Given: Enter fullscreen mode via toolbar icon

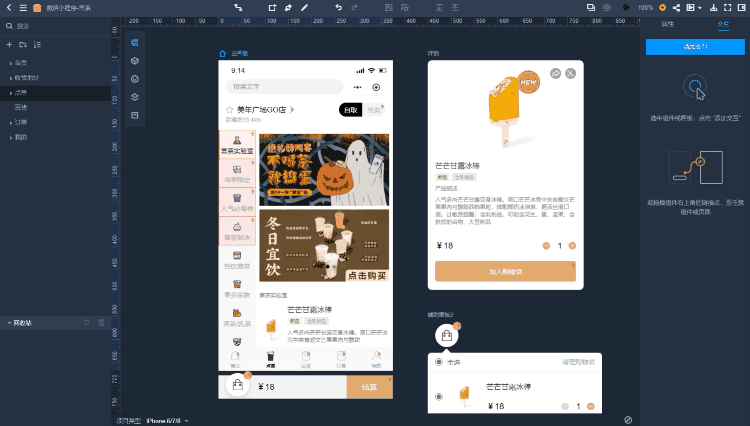Looking at the screenshot, I should tap(728, 8).
